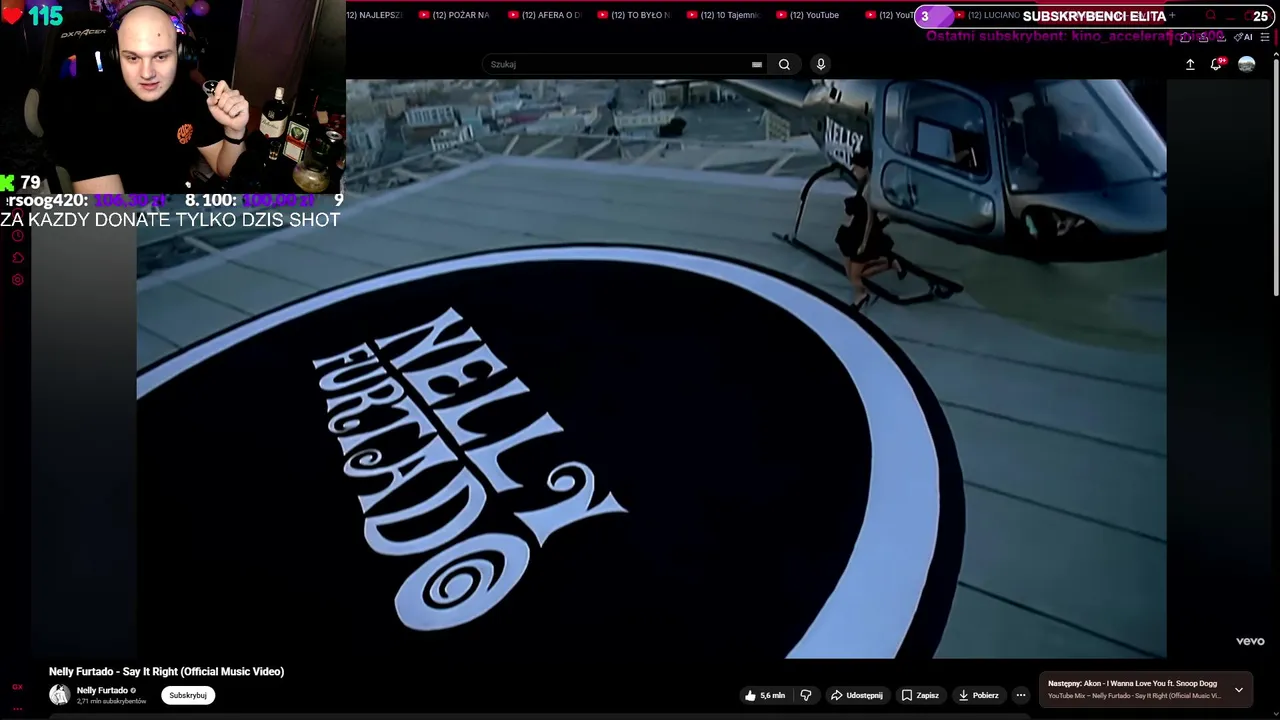Switch to the NAJLEPSZE browser tab

coord(375,15)
